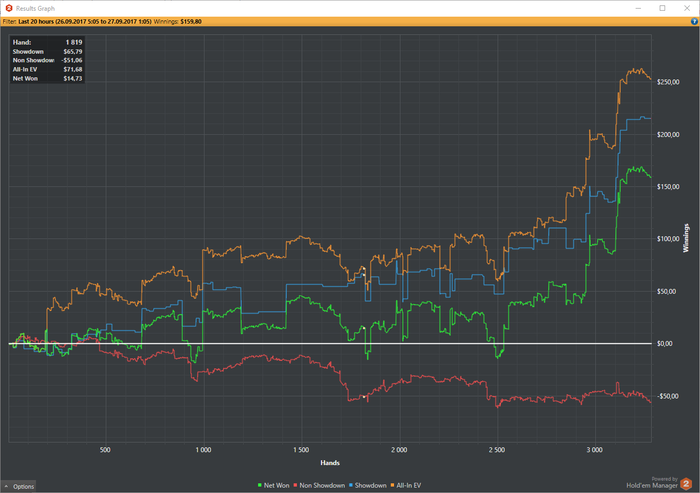Click the 2 500 x-axis tick label
The width and height of the screenshot is (700, 493).
coord(496,450)
